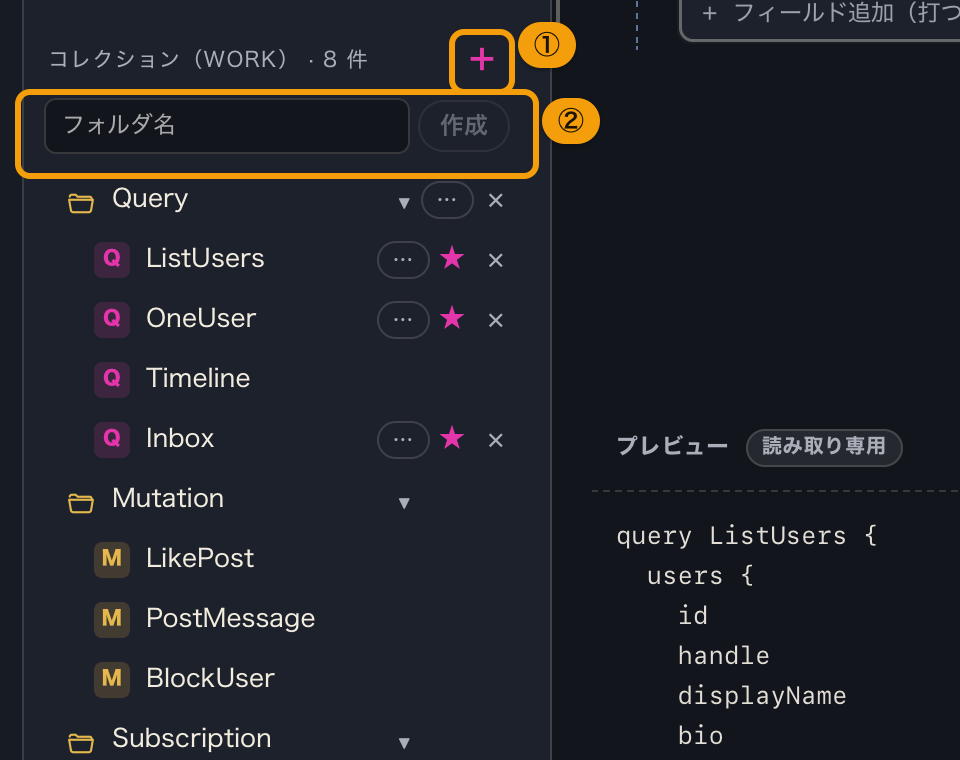This screenshot has height=760, width=960.
Task: Click the handle field in preview
Action: [724, 656]
